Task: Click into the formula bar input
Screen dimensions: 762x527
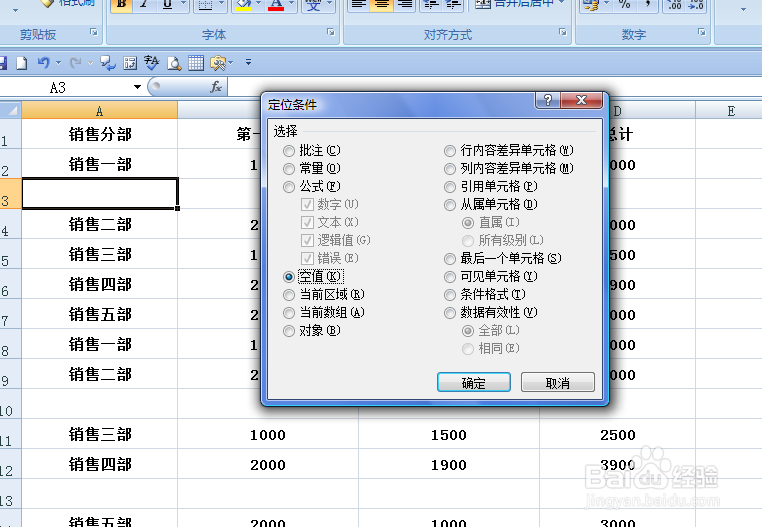Action: point(495,87)
